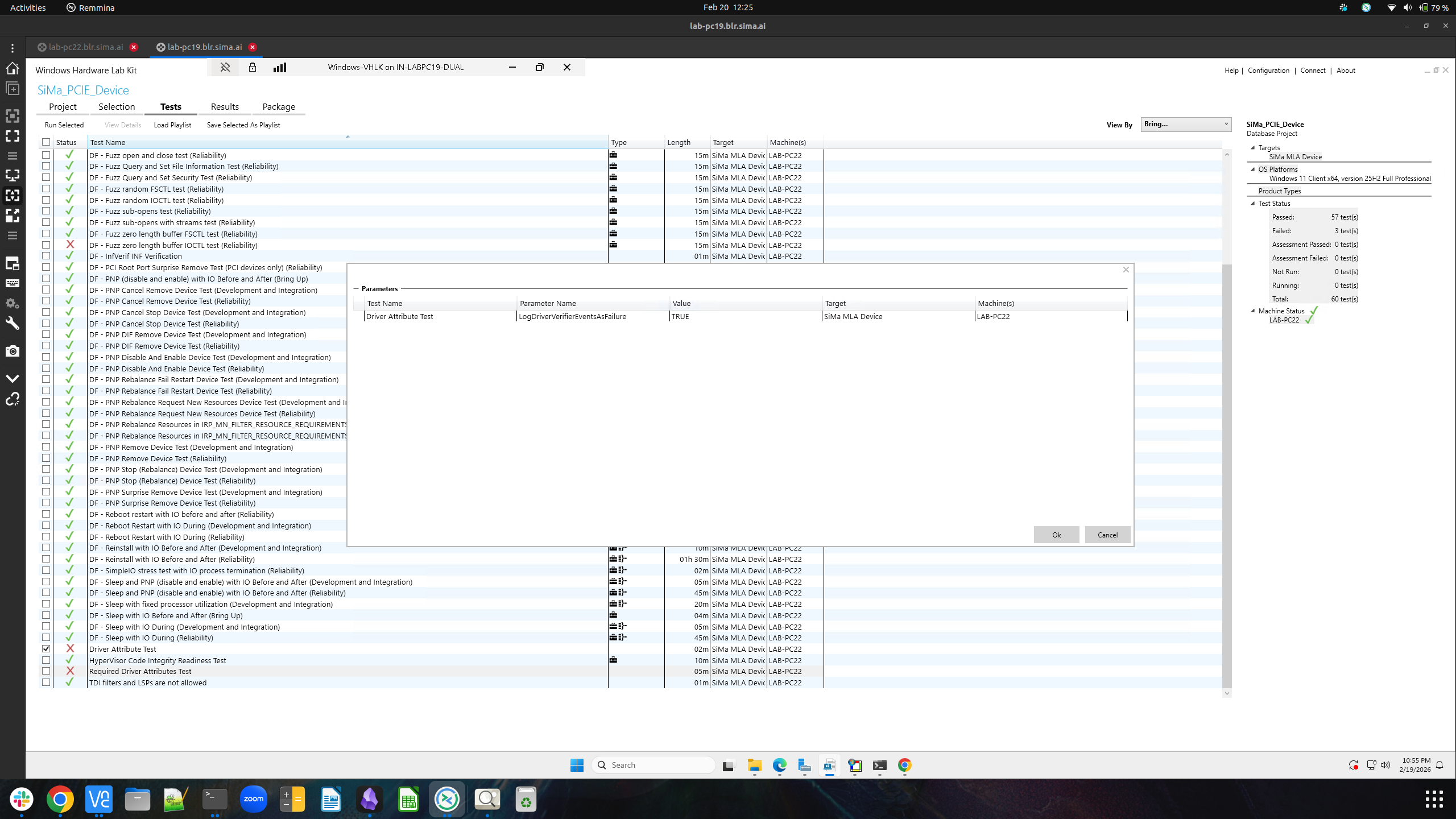Click Ok in the Parameters dialog
The image size is (1456, 819).
(x=1056, y=535)
